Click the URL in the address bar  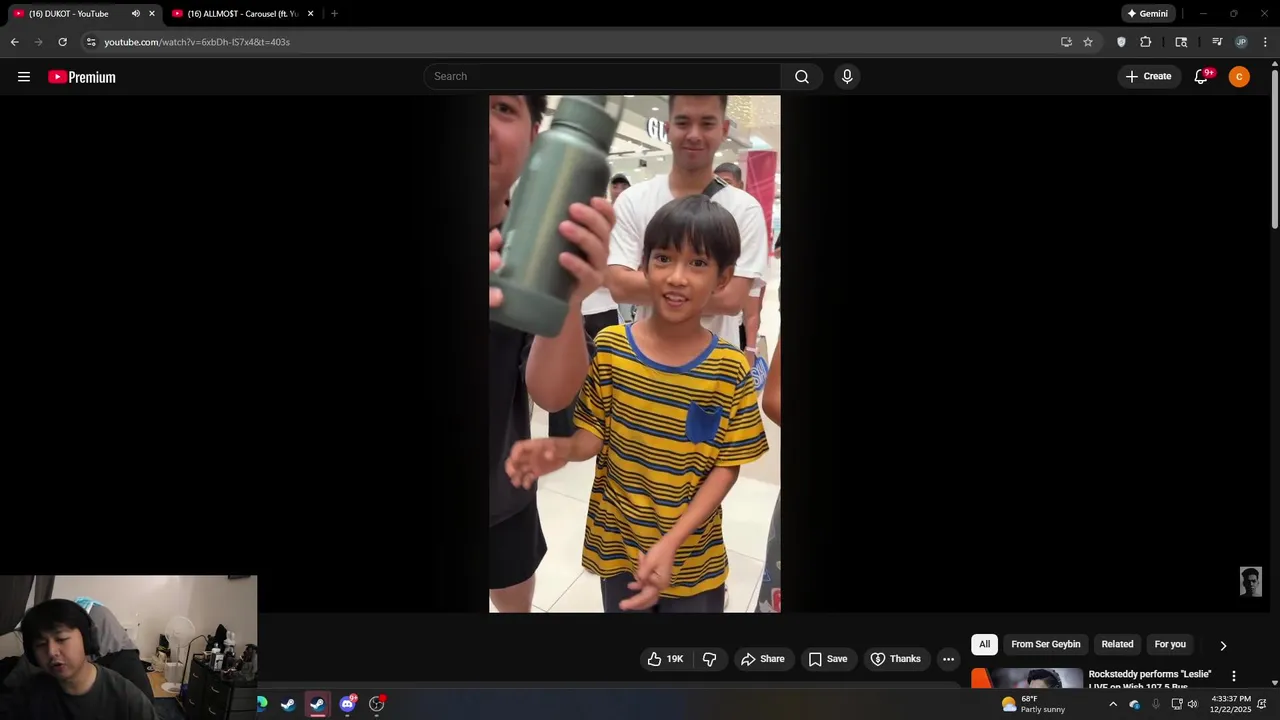(197, 42)
